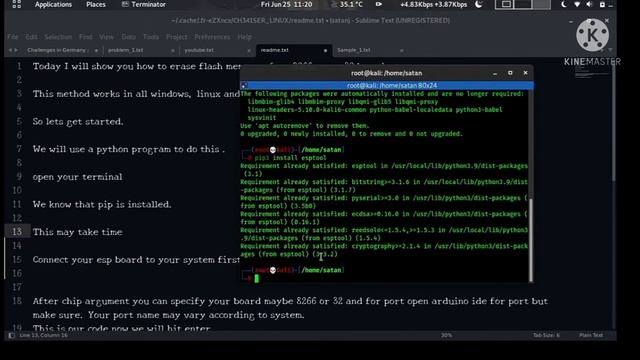The image size is (640, 360).
Task: Close the youtube.txt tab
Action: [249, 51]
